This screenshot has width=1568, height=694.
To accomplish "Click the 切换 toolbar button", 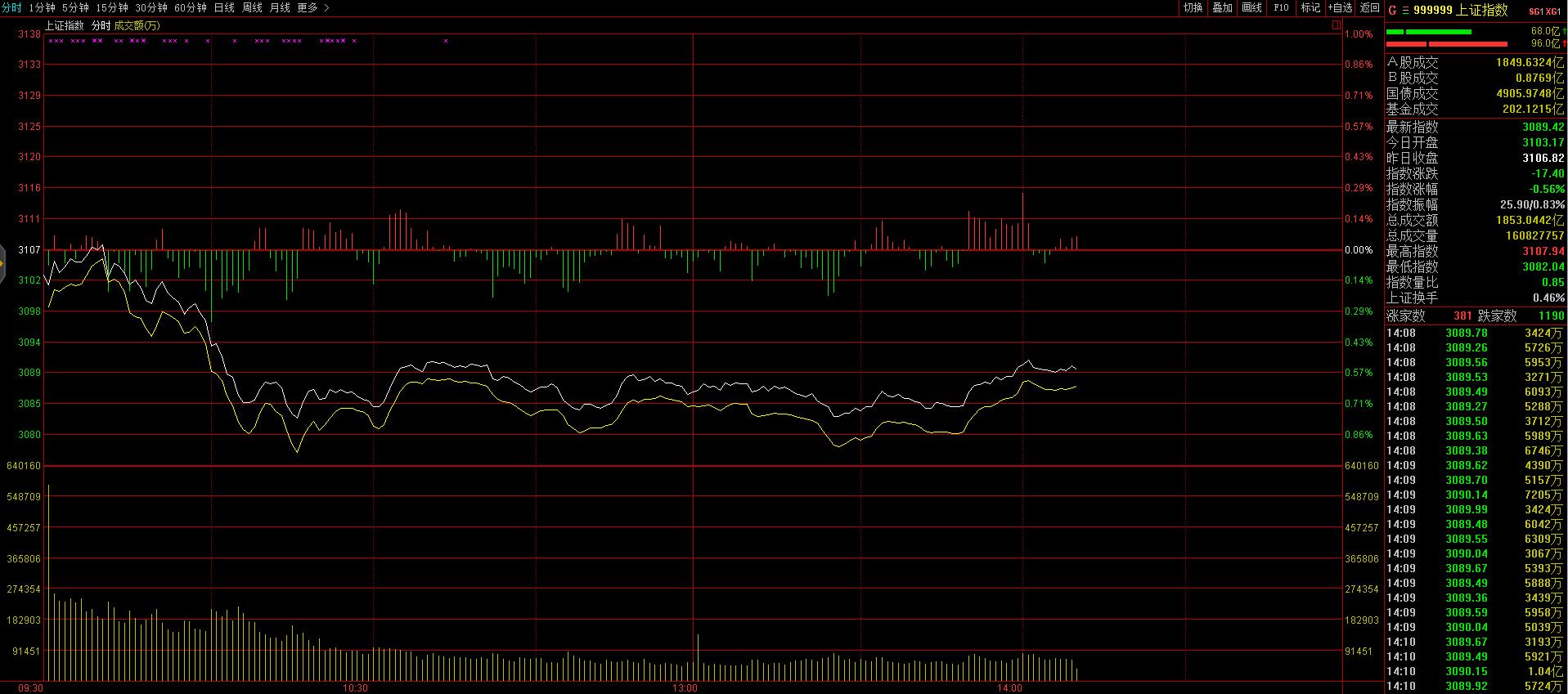I will click(x=1193, y=7).
